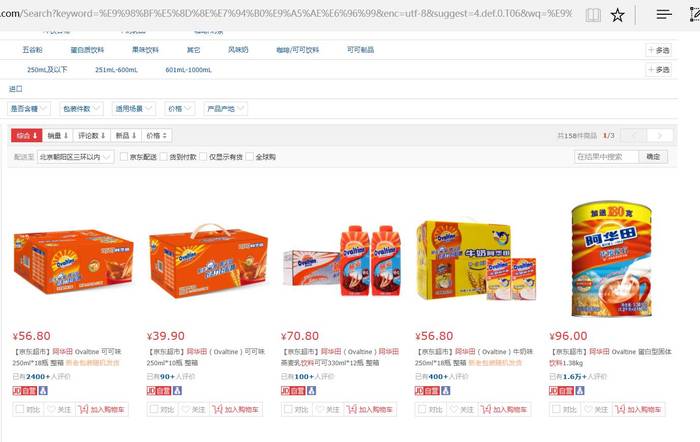Select the 评论数 sorting tab

point(92,135)
